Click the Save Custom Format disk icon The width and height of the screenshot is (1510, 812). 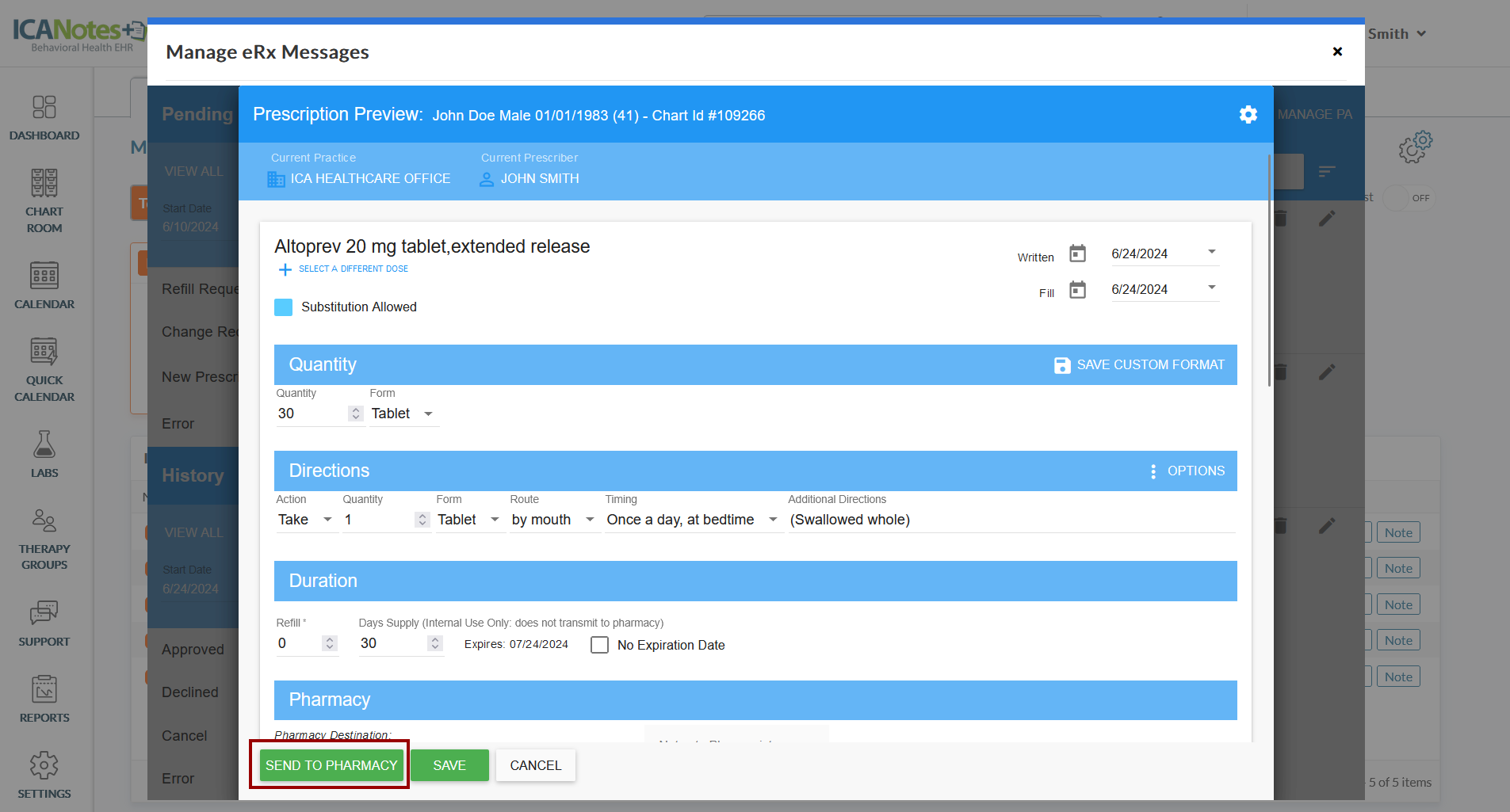pyautogui.click(x=1062, y=365)
